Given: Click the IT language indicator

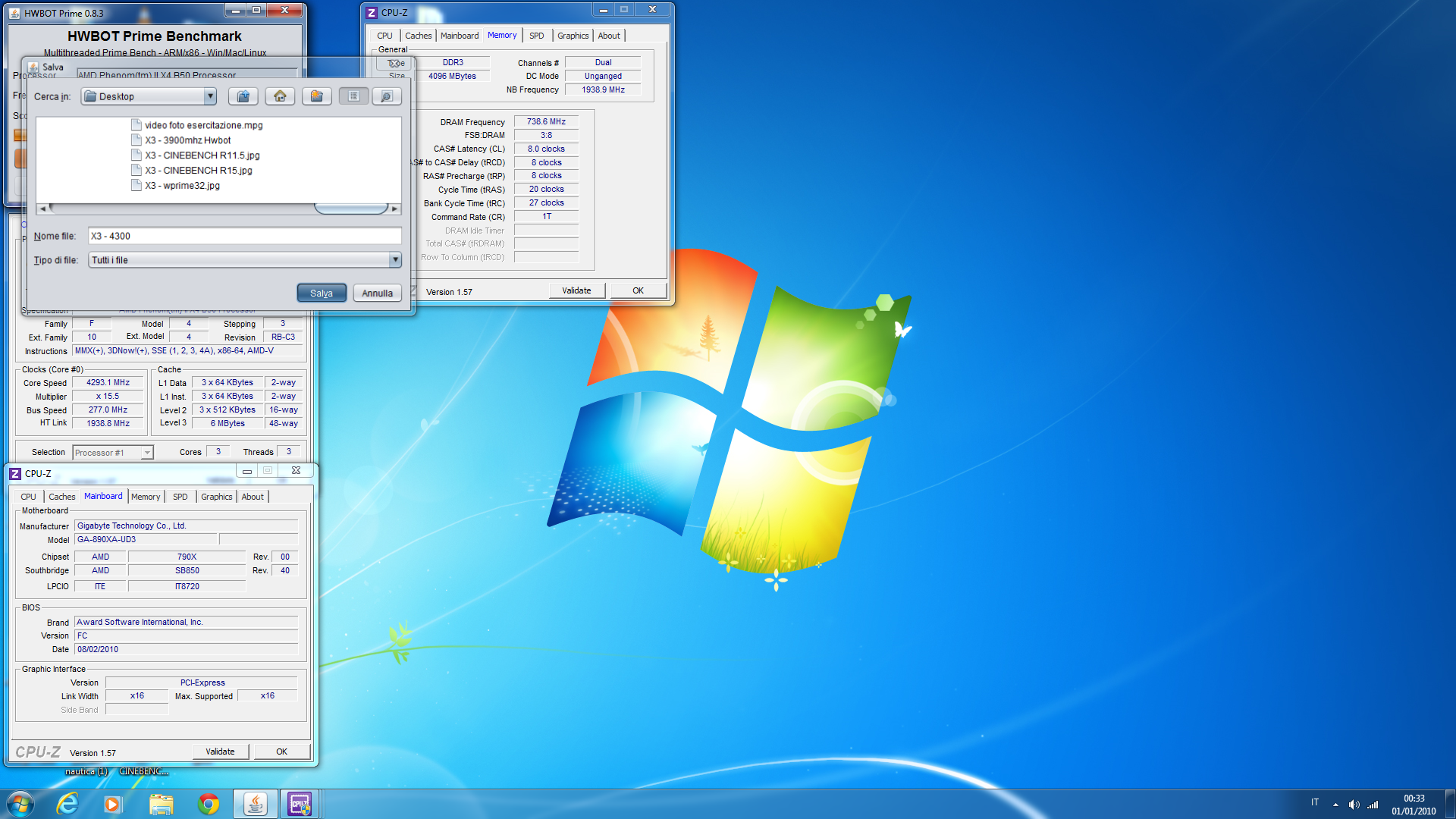Looking at the screenshot, I should click(1314, 802).
